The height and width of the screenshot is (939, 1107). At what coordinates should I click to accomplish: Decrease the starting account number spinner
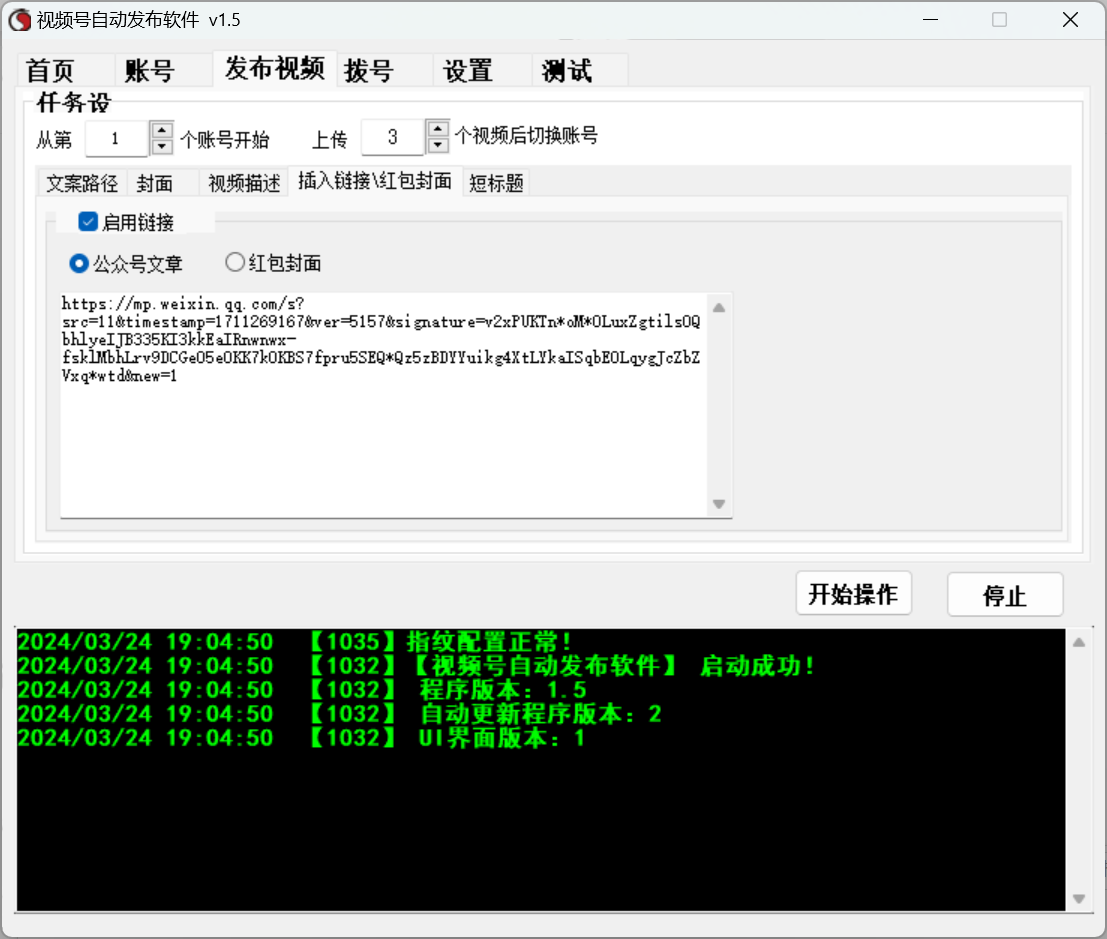click(x=162, y=147)
